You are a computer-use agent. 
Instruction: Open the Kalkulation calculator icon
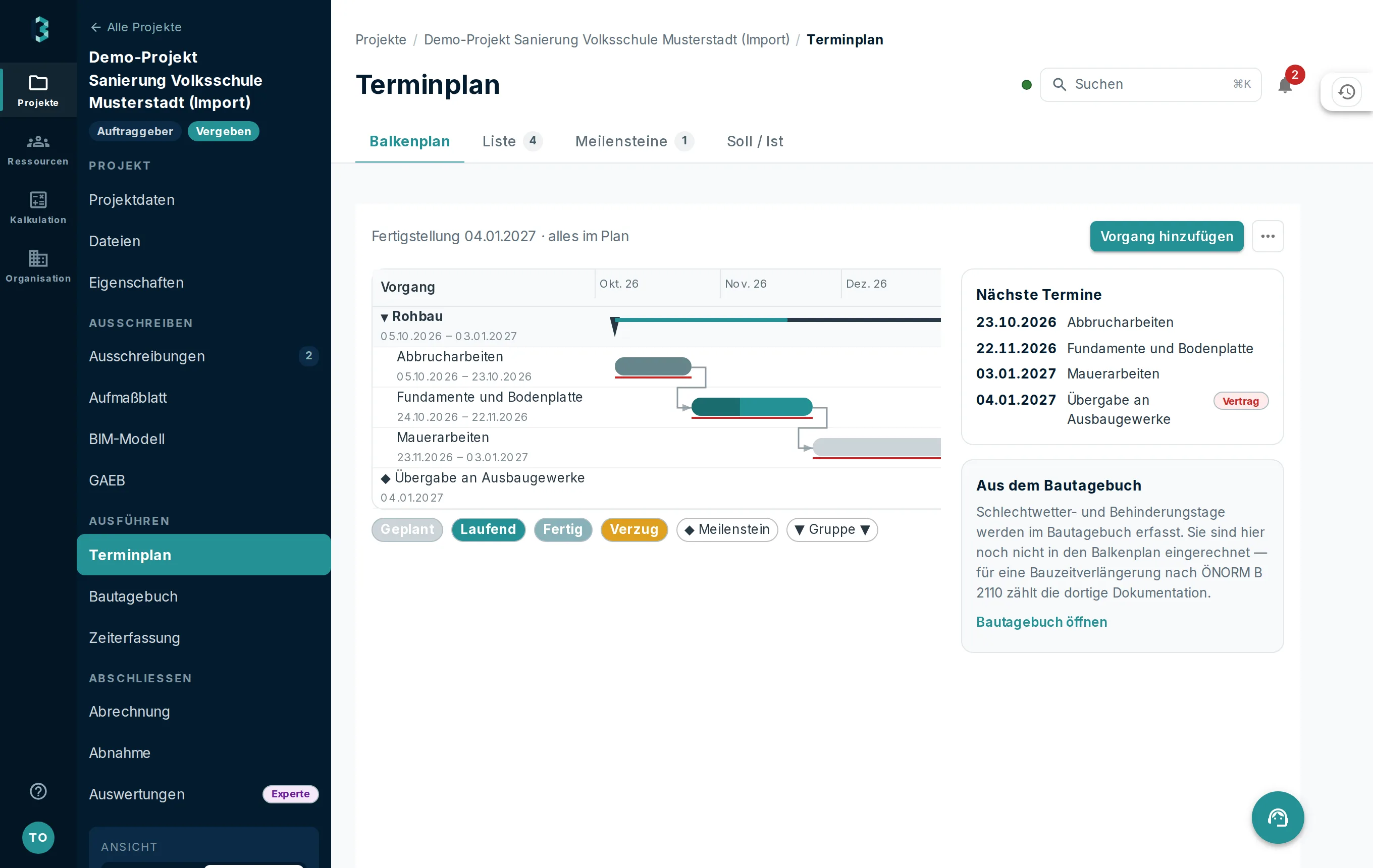(x=38, y=200)
